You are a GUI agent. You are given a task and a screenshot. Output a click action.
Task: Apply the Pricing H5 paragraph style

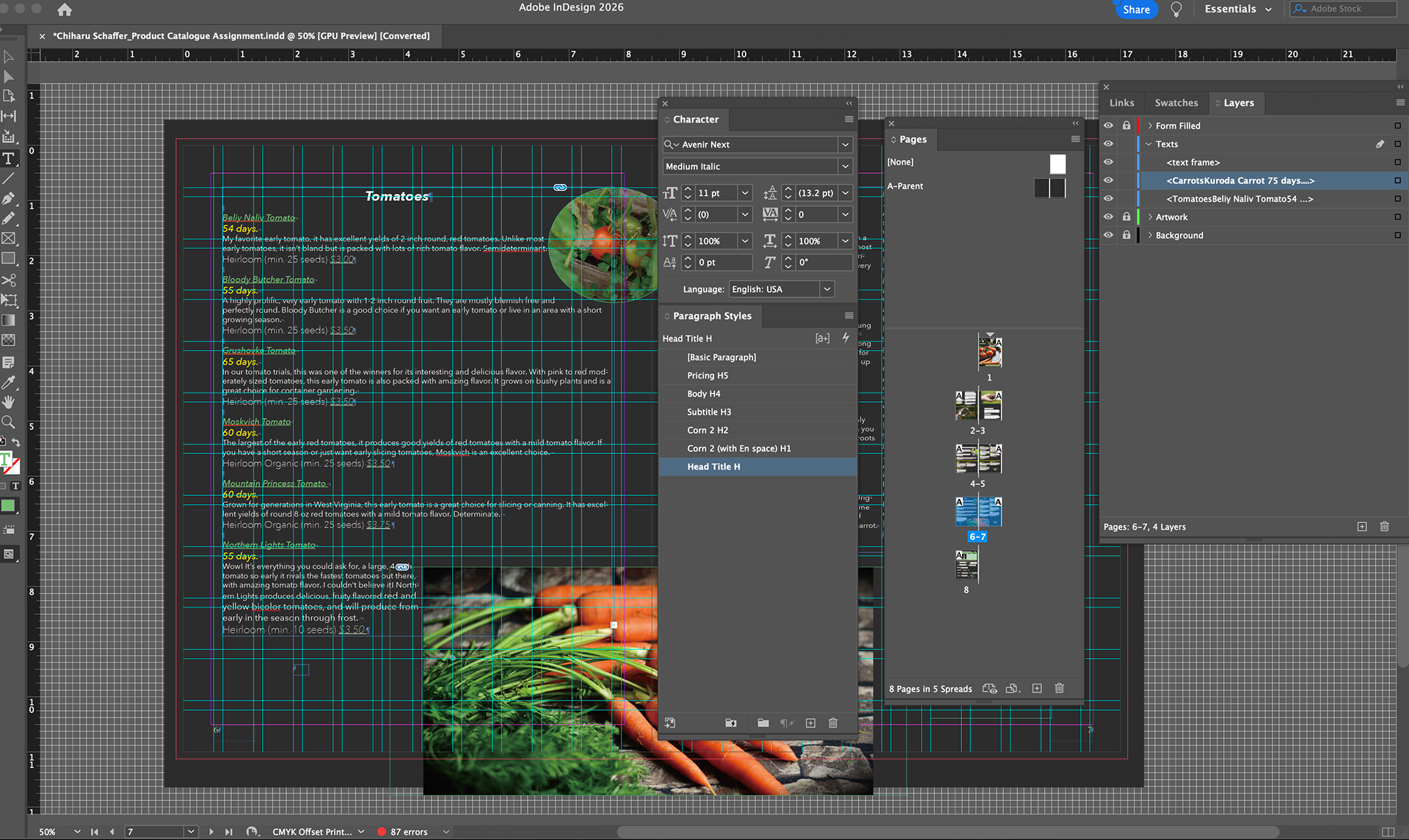[x=707, y=376]
